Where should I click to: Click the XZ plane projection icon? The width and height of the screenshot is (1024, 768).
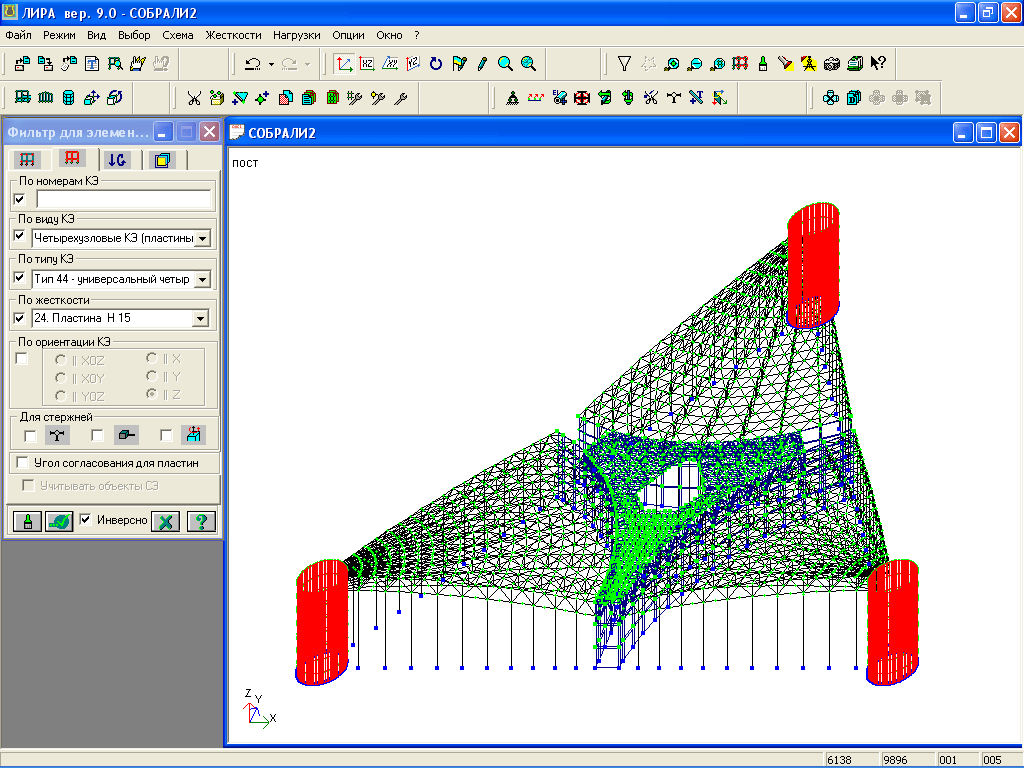click(x=367, y=64)
